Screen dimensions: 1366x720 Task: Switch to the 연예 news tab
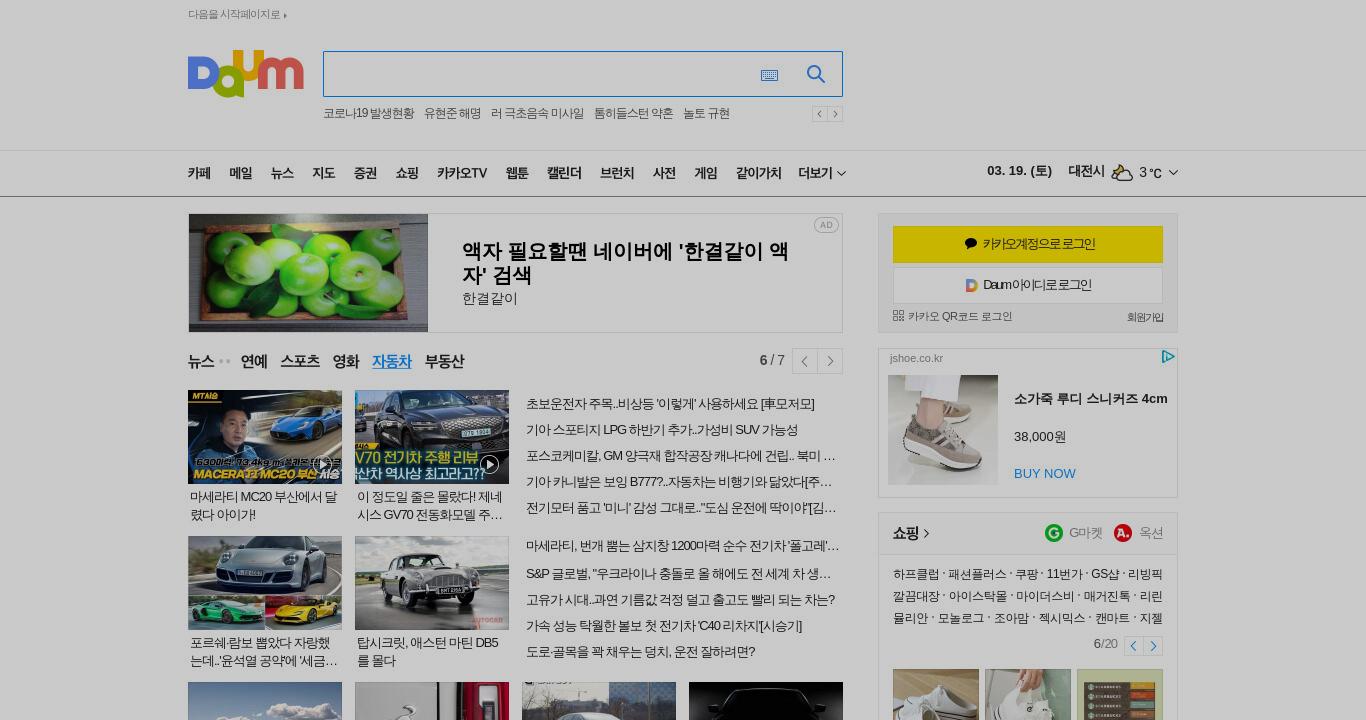[254, 361]
